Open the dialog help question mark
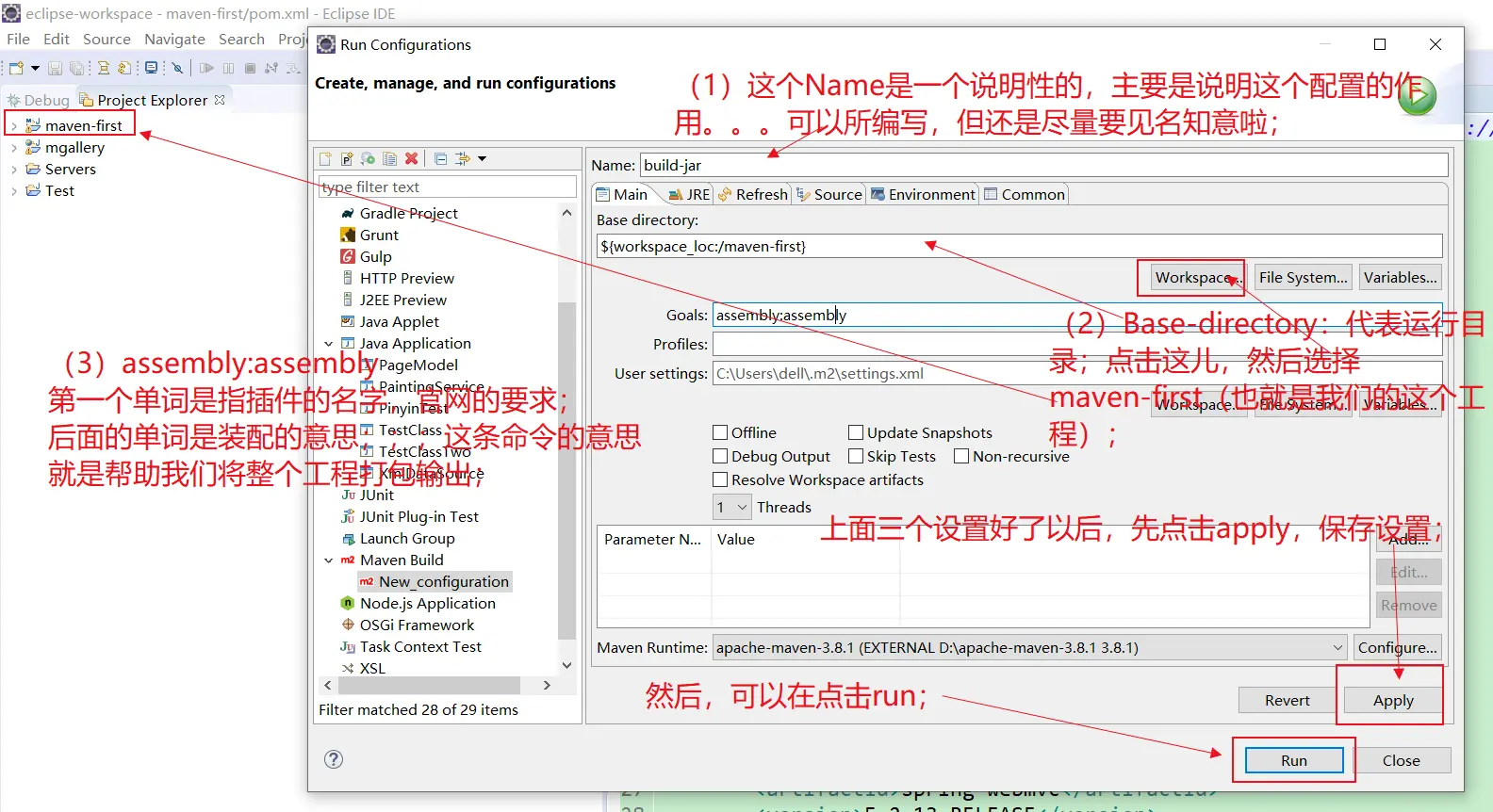 (x=334, y=759)
